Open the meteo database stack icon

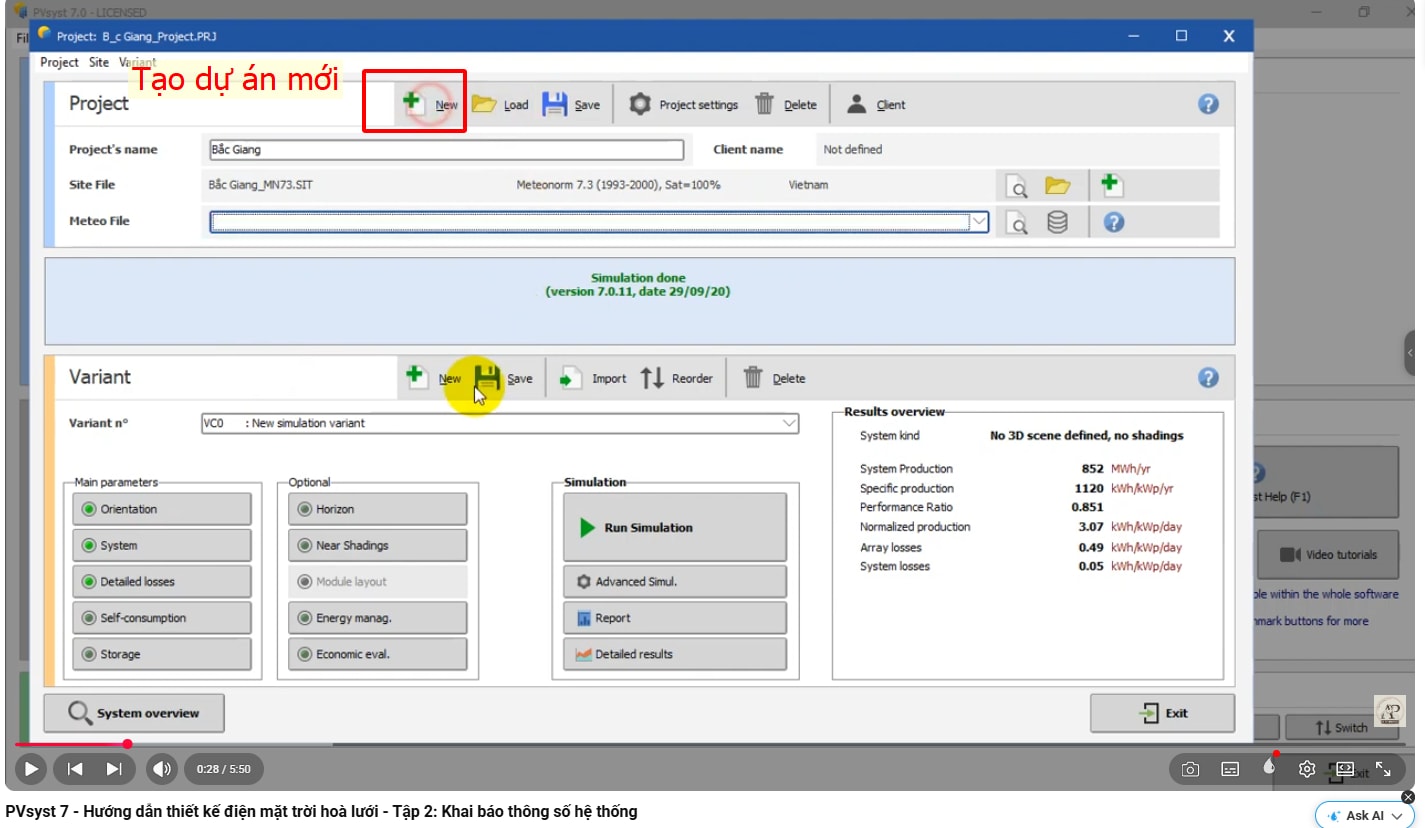coord(1057,222)
